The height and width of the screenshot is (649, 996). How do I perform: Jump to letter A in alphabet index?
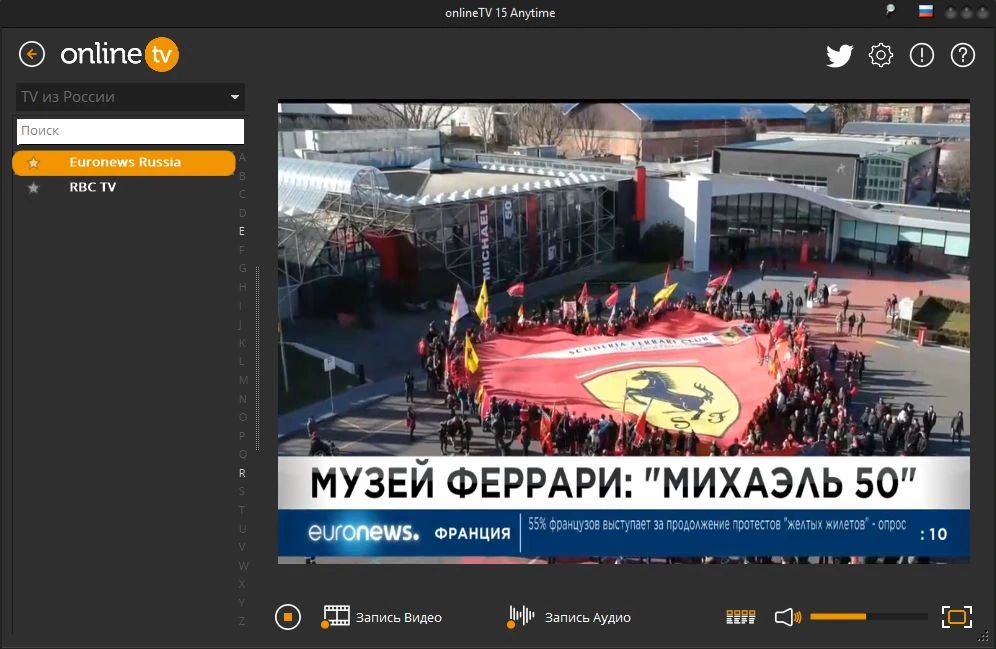(242, 157)
